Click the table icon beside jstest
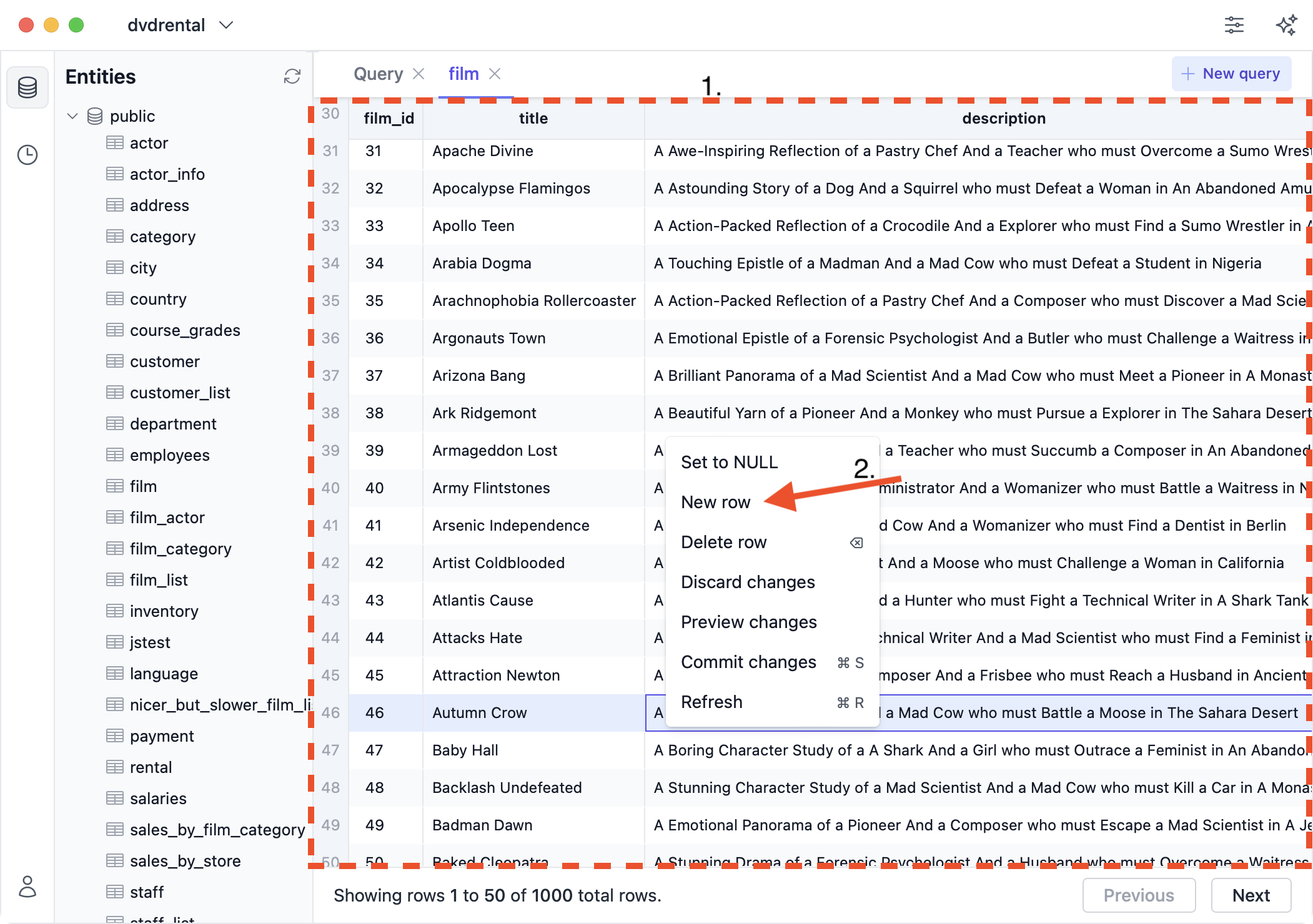The image size is (1313, 924). (x=115, y=642)
